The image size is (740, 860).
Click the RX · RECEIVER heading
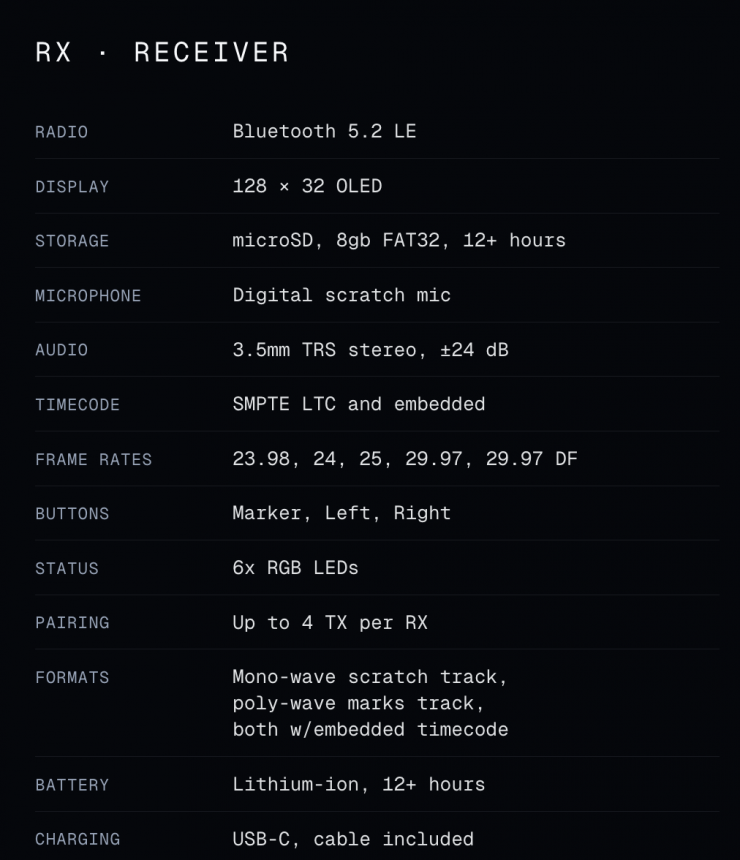tap(162, 53)
